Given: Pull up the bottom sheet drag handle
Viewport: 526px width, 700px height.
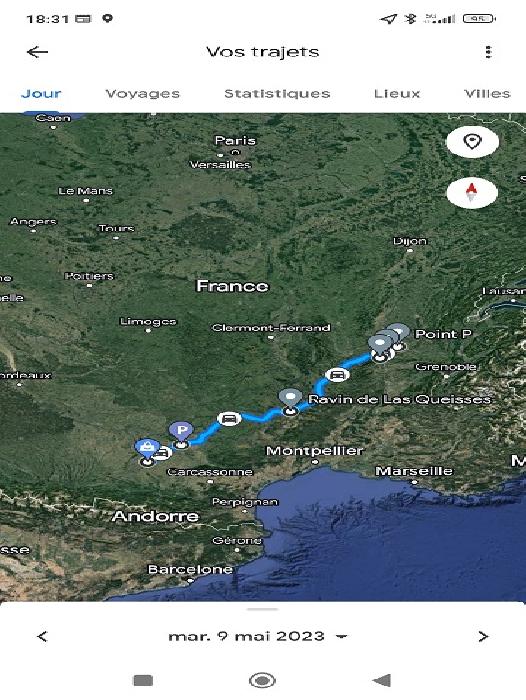Looking at the screenshot, I should click(x=262, y=609).
